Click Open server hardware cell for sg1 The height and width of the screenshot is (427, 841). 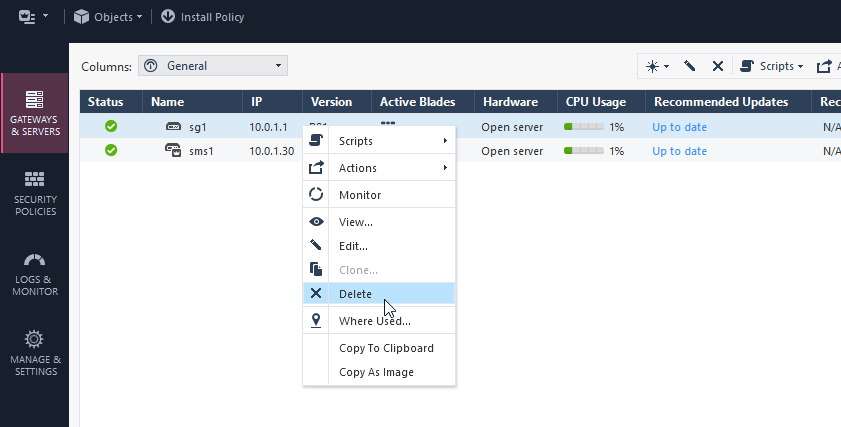click(x=512, y=127)
